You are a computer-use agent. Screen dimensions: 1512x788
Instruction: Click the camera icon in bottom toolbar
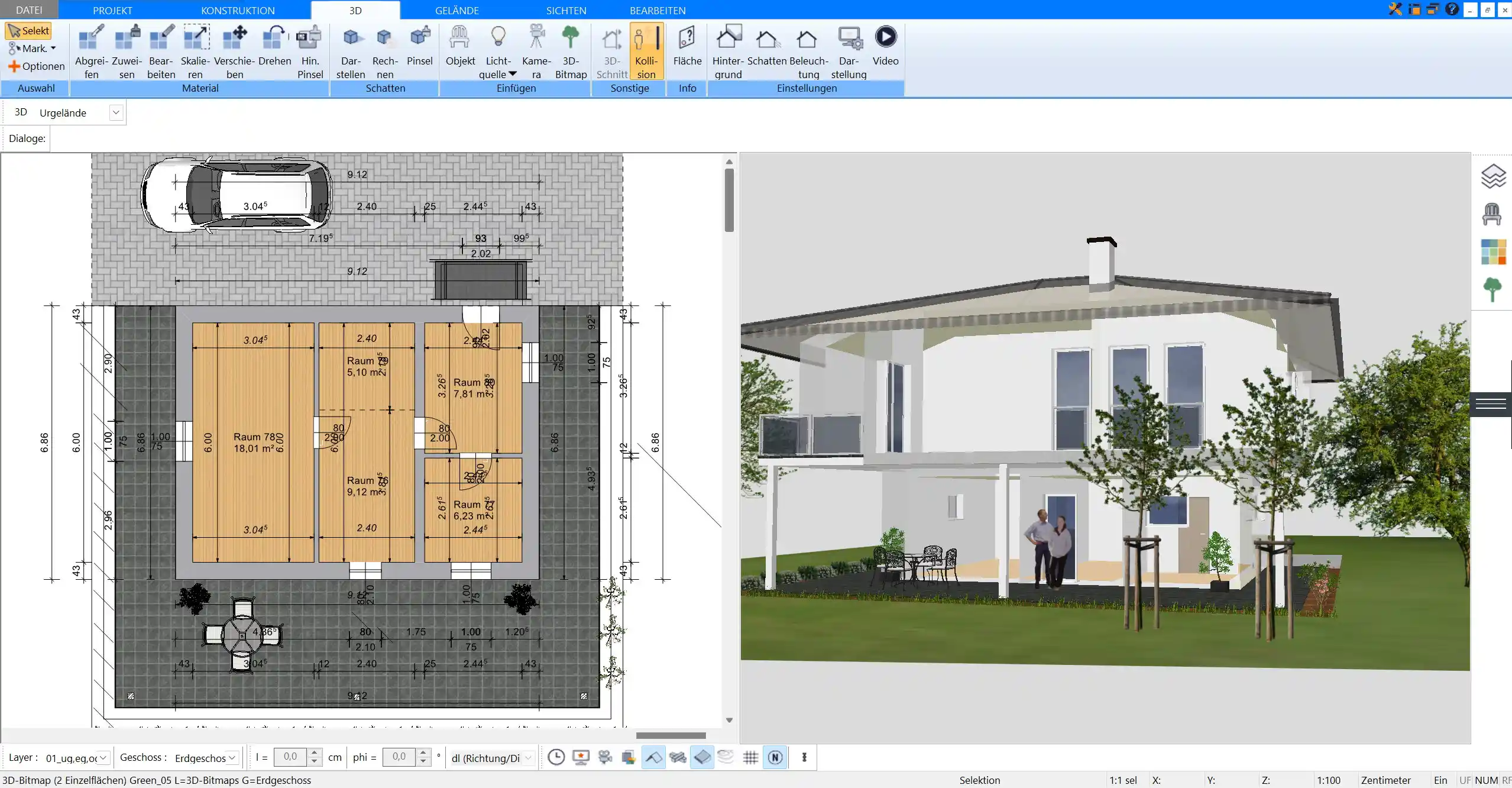click(x=605, y=757)
